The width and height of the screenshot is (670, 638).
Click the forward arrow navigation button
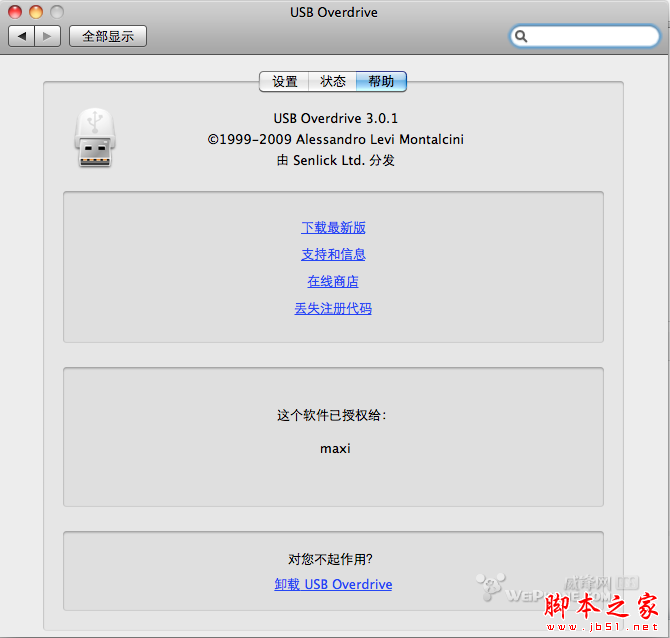pos(47,36)
